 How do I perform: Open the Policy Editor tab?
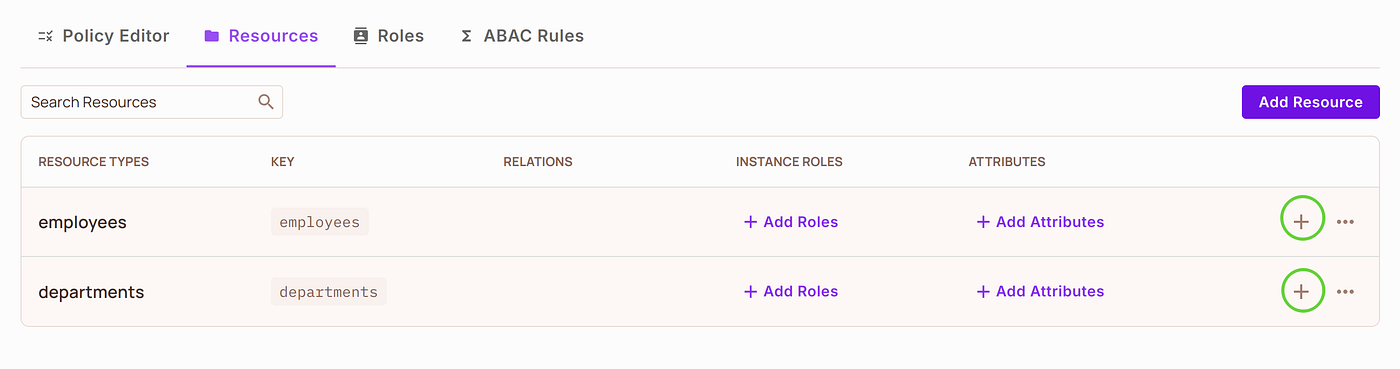(103, 36)
